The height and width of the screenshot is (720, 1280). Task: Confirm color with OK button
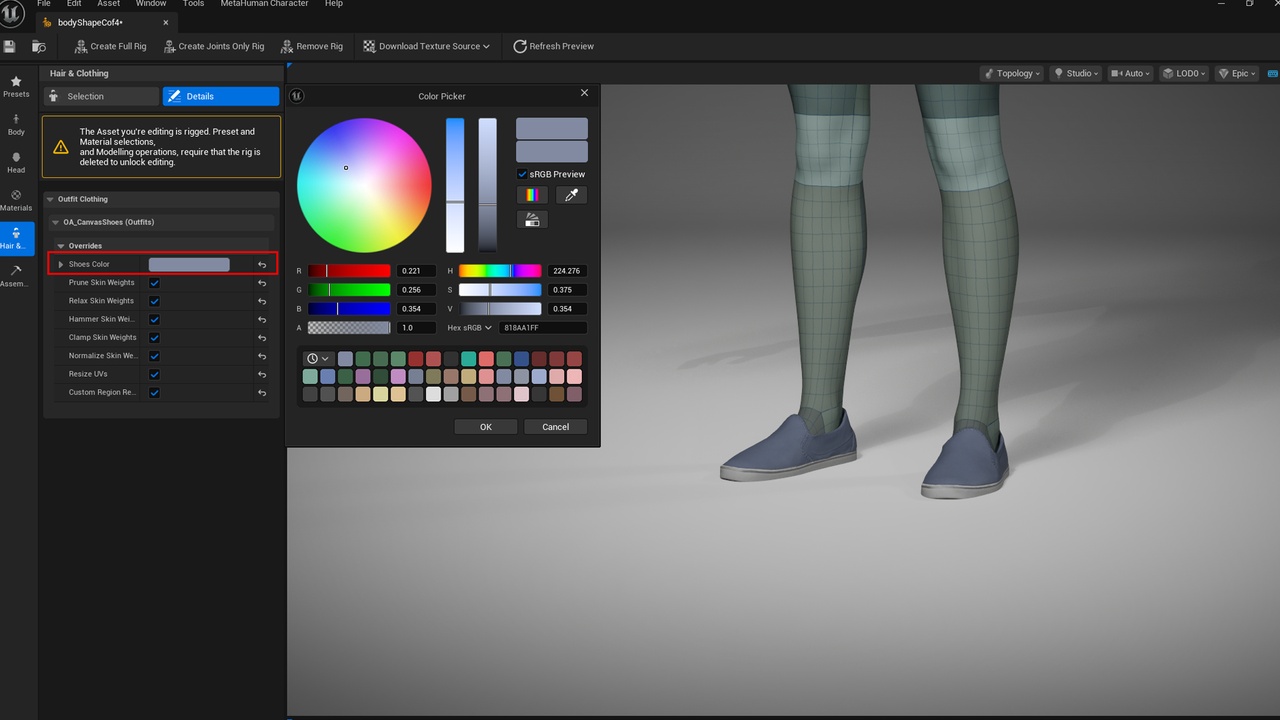pyautogui.click(x=486, y=427)
